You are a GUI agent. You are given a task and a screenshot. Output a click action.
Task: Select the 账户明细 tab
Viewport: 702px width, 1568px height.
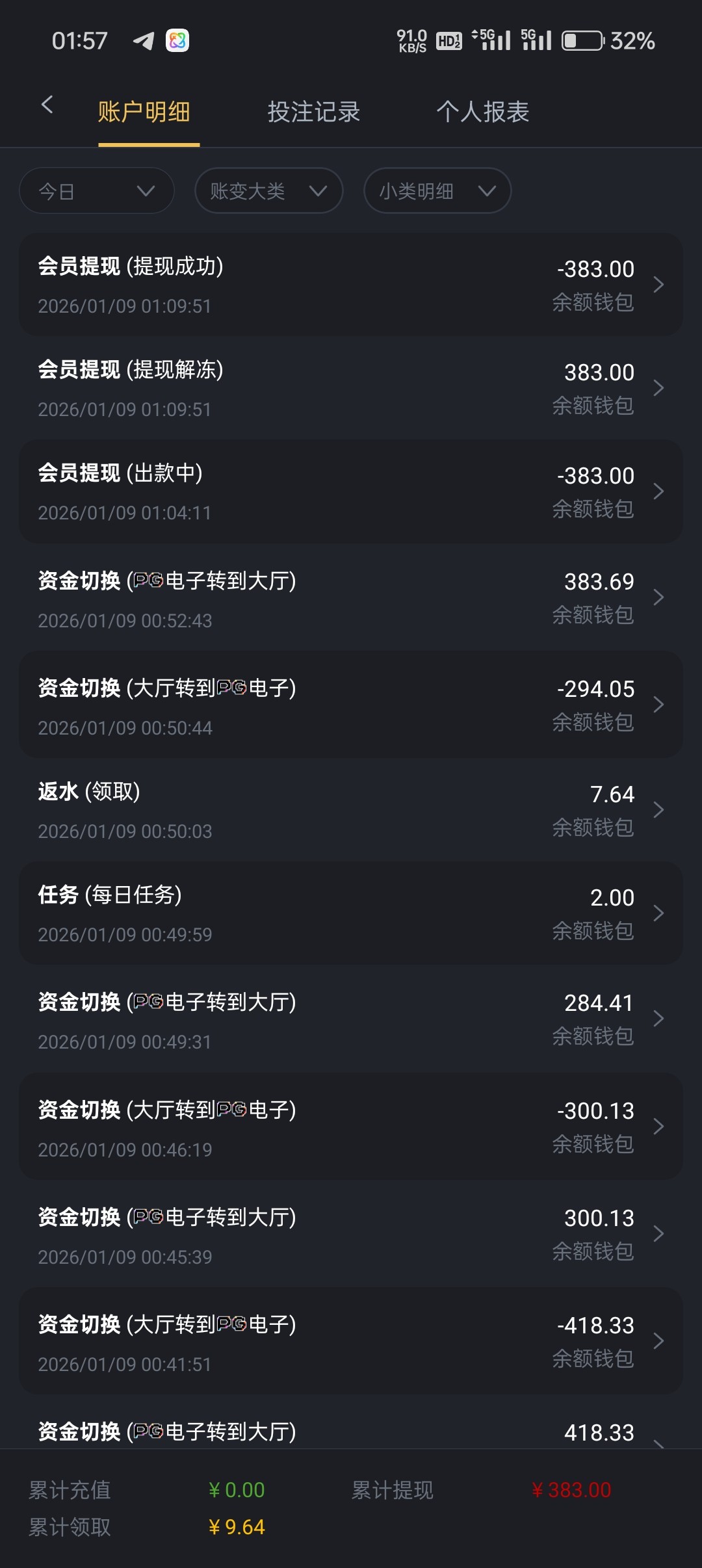(x=144, y=112)
